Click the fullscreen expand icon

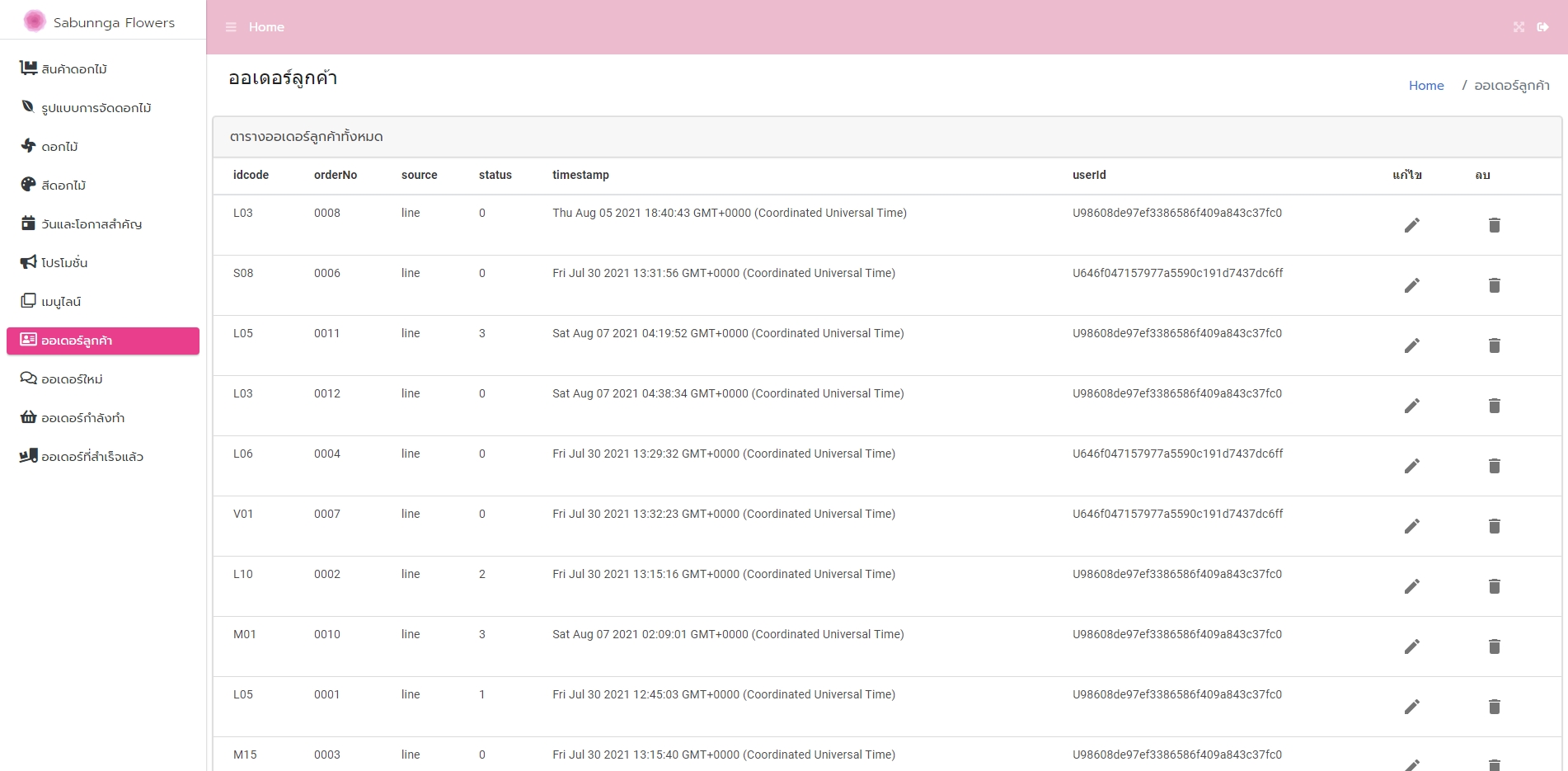point(1519,27)
